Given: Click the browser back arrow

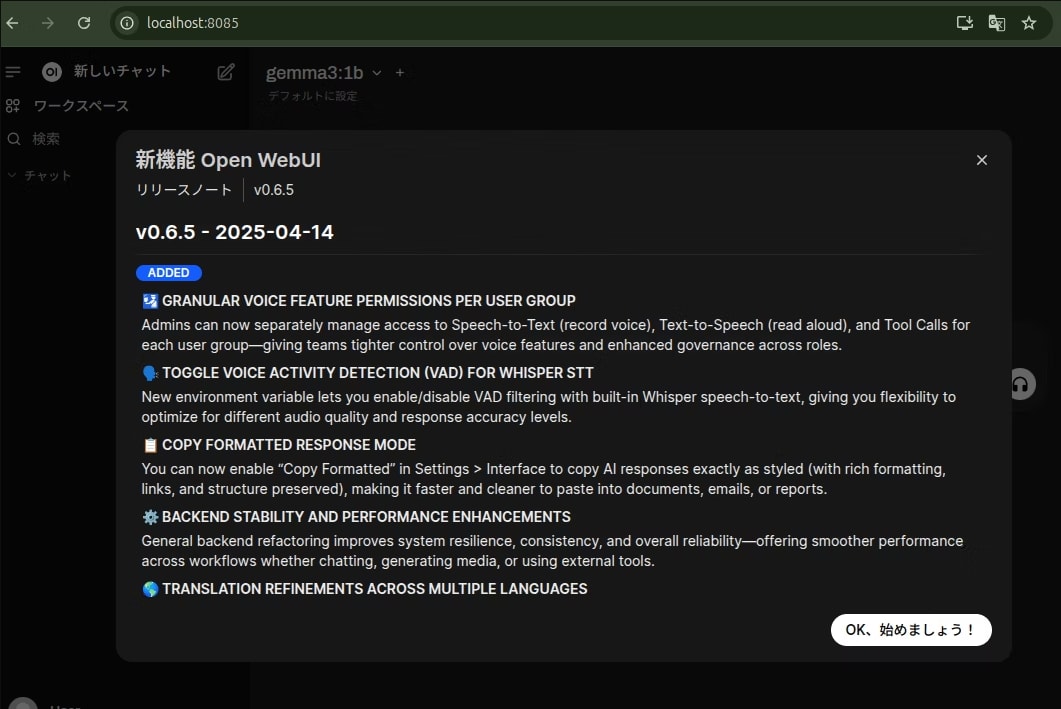Looking at the screenshot, I should [x=13, y=23].
